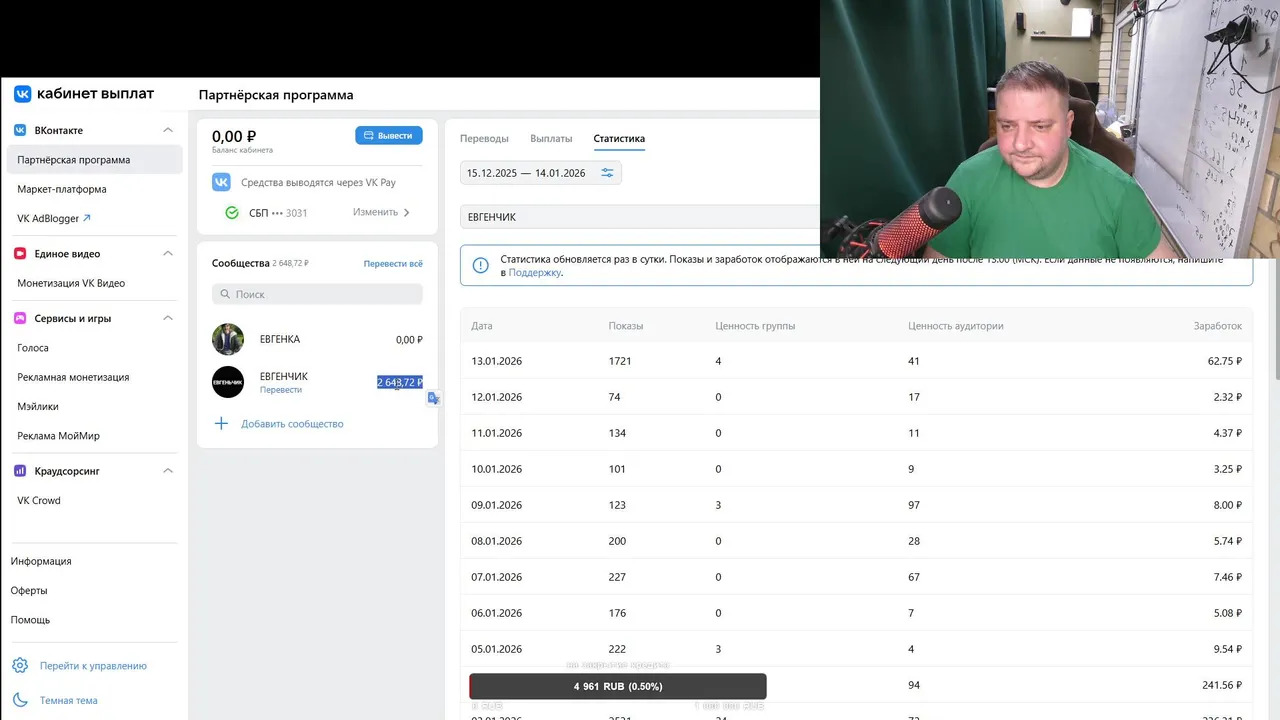Switch to the Выплаты tab
This screenshot has width=1280, height=720.
[x=551, y=139]
